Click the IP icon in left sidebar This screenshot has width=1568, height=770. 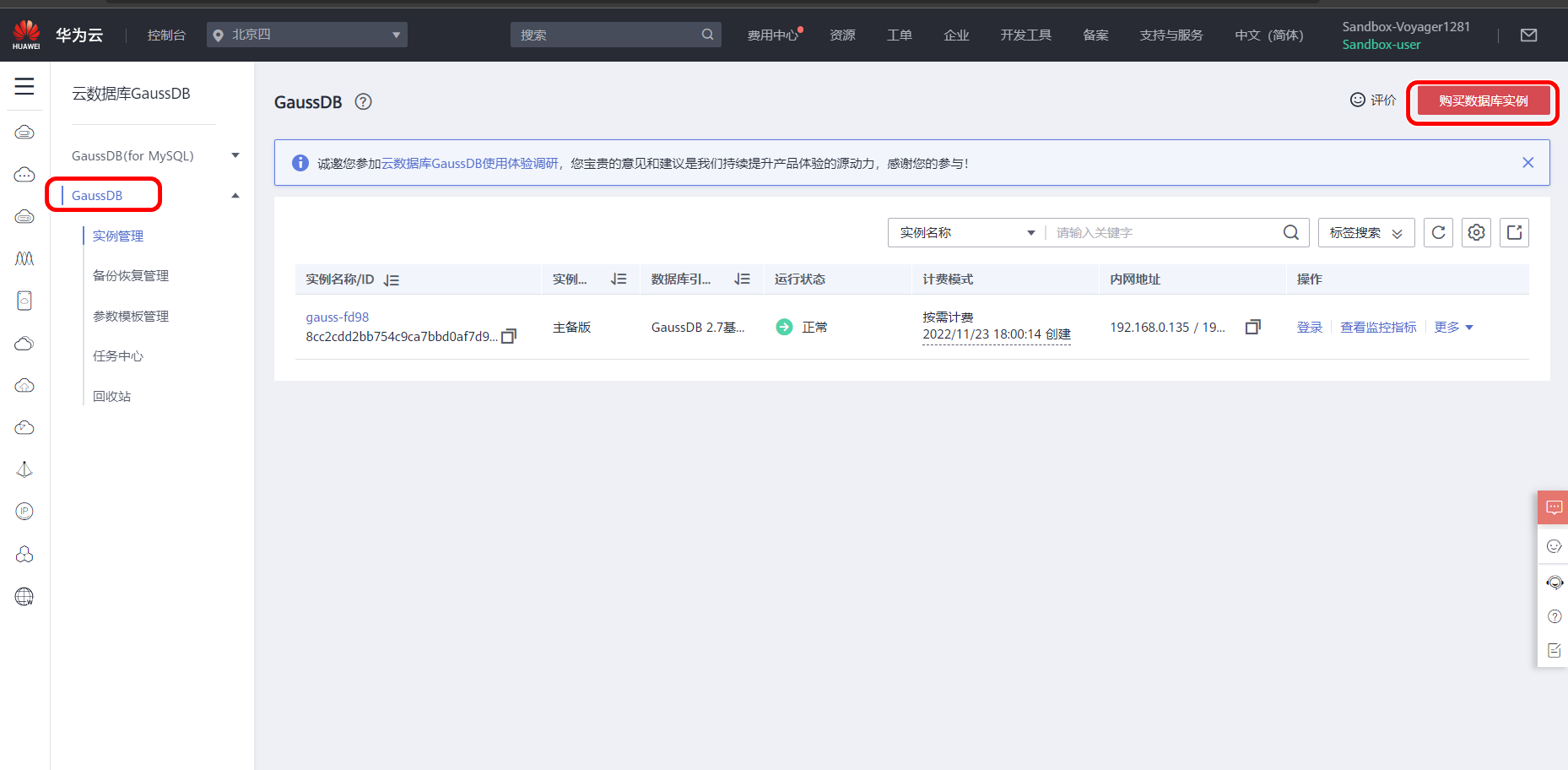tap(24, 511)
